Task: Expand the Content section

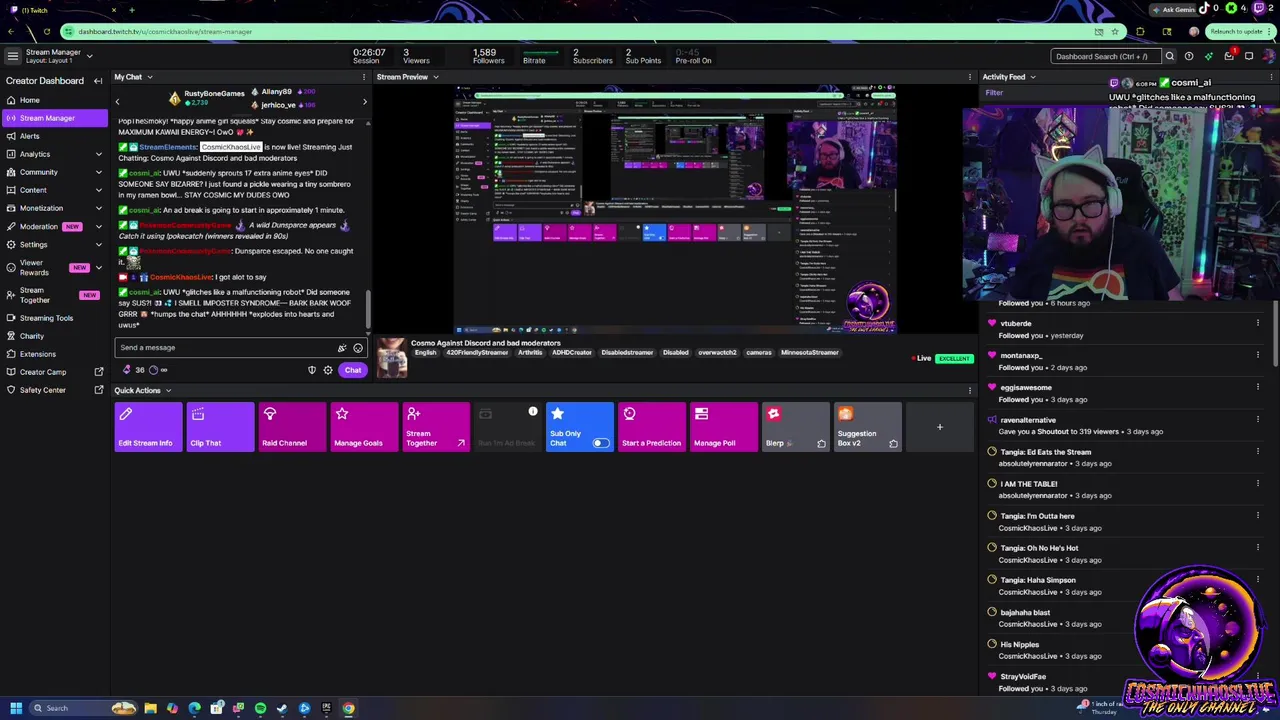Action: pyautogui.click(x=98, y=190)
